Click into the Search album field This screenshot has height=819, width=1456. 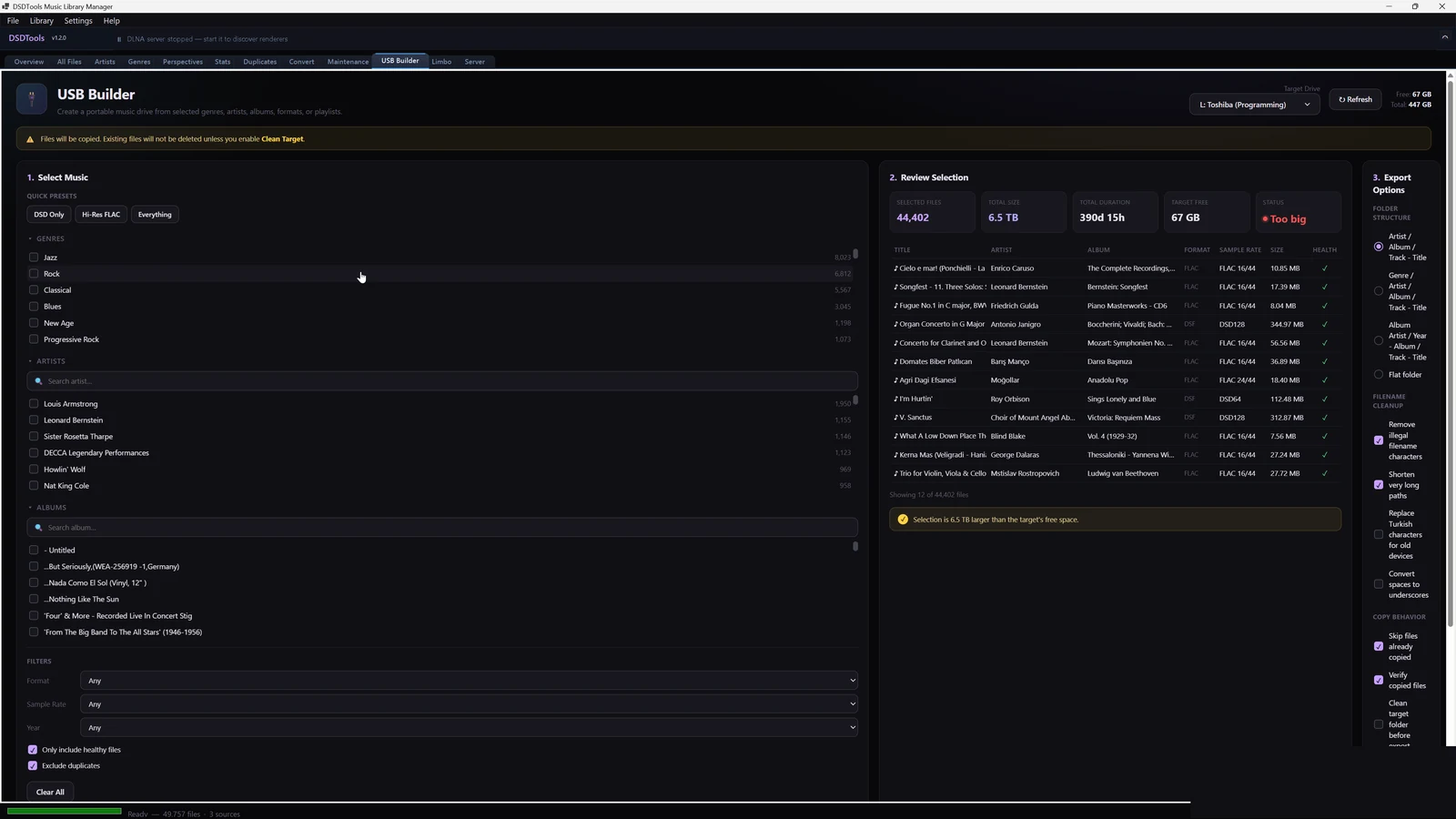tap(442, 528)
